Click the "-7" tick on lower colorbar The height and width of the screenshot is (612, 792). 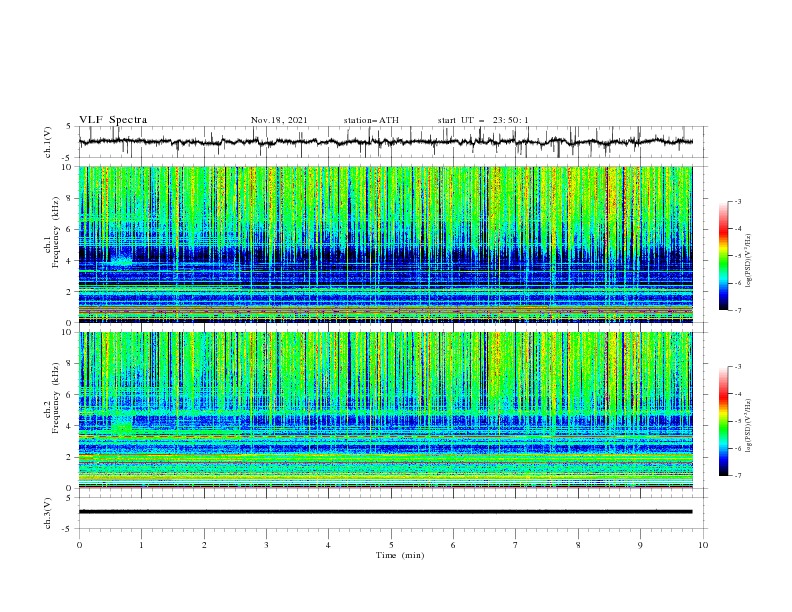click(x=738, y=476)
